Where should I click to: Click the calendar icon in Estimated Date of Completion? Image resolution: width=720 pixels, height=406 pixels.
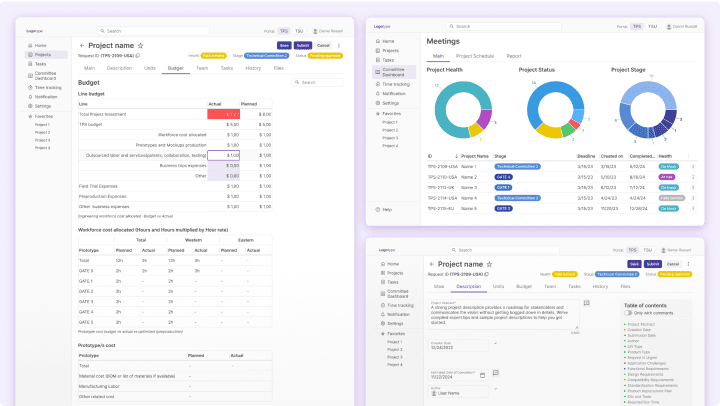[x=482, y=375]
